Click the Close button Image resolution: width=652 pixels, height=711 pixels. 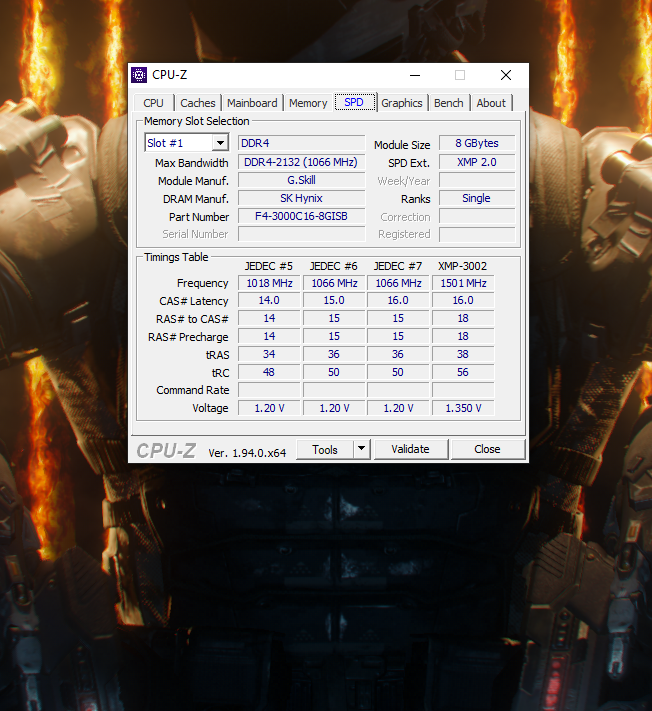coord(487,449)
